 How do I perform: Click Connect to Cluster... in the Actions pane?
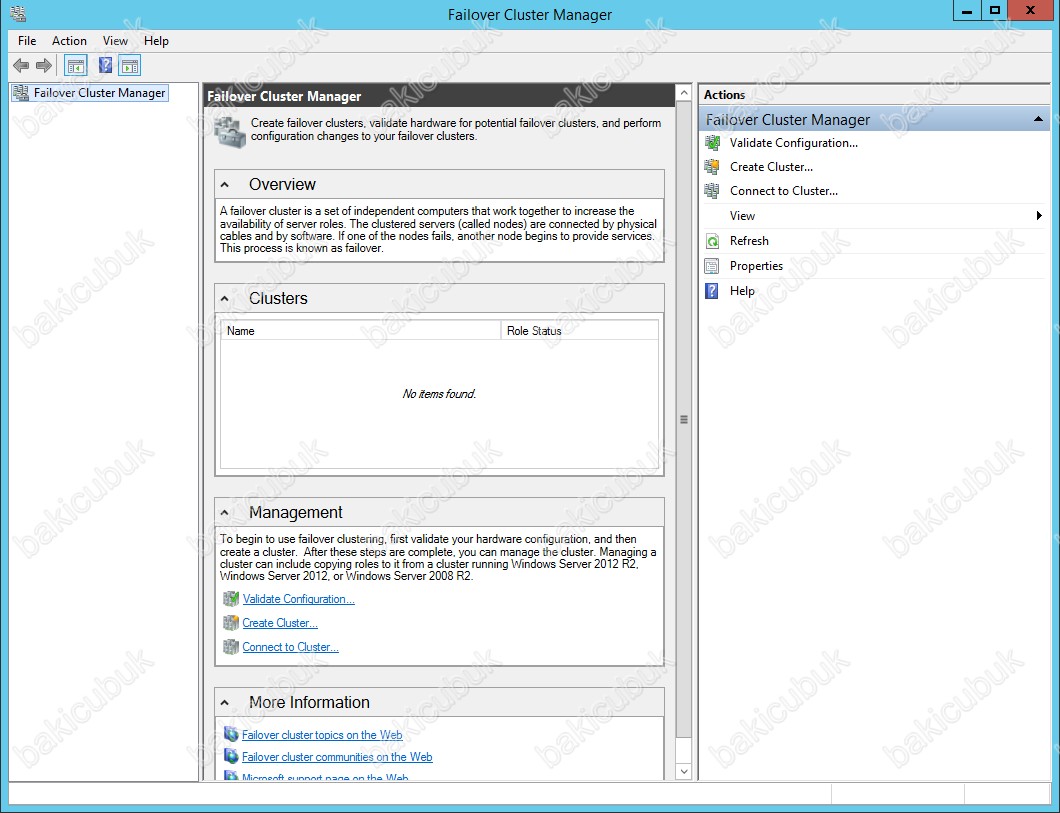(784, 191)
